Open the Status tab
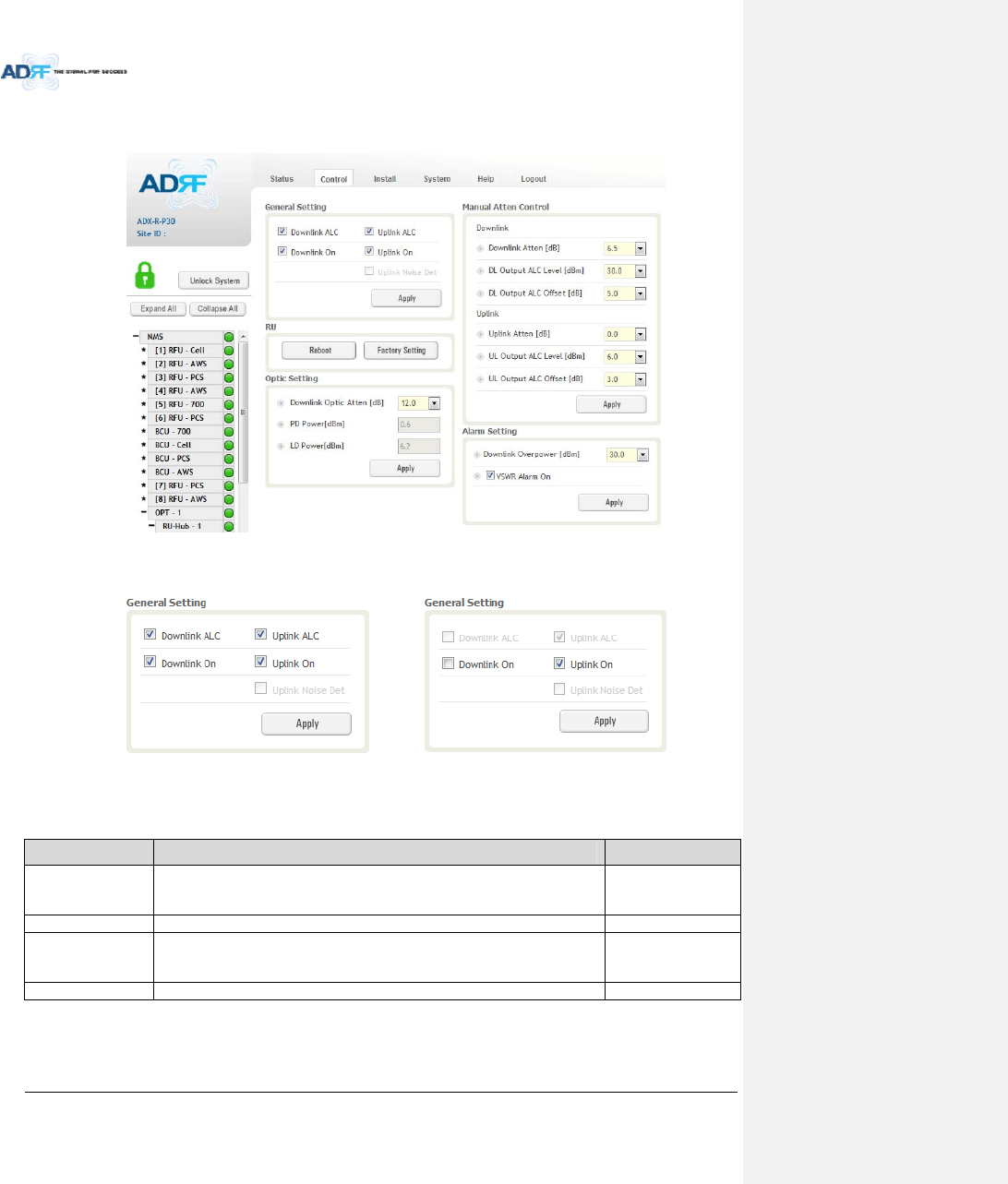This screenshot has height=1184, width=1008. point(282,179)
